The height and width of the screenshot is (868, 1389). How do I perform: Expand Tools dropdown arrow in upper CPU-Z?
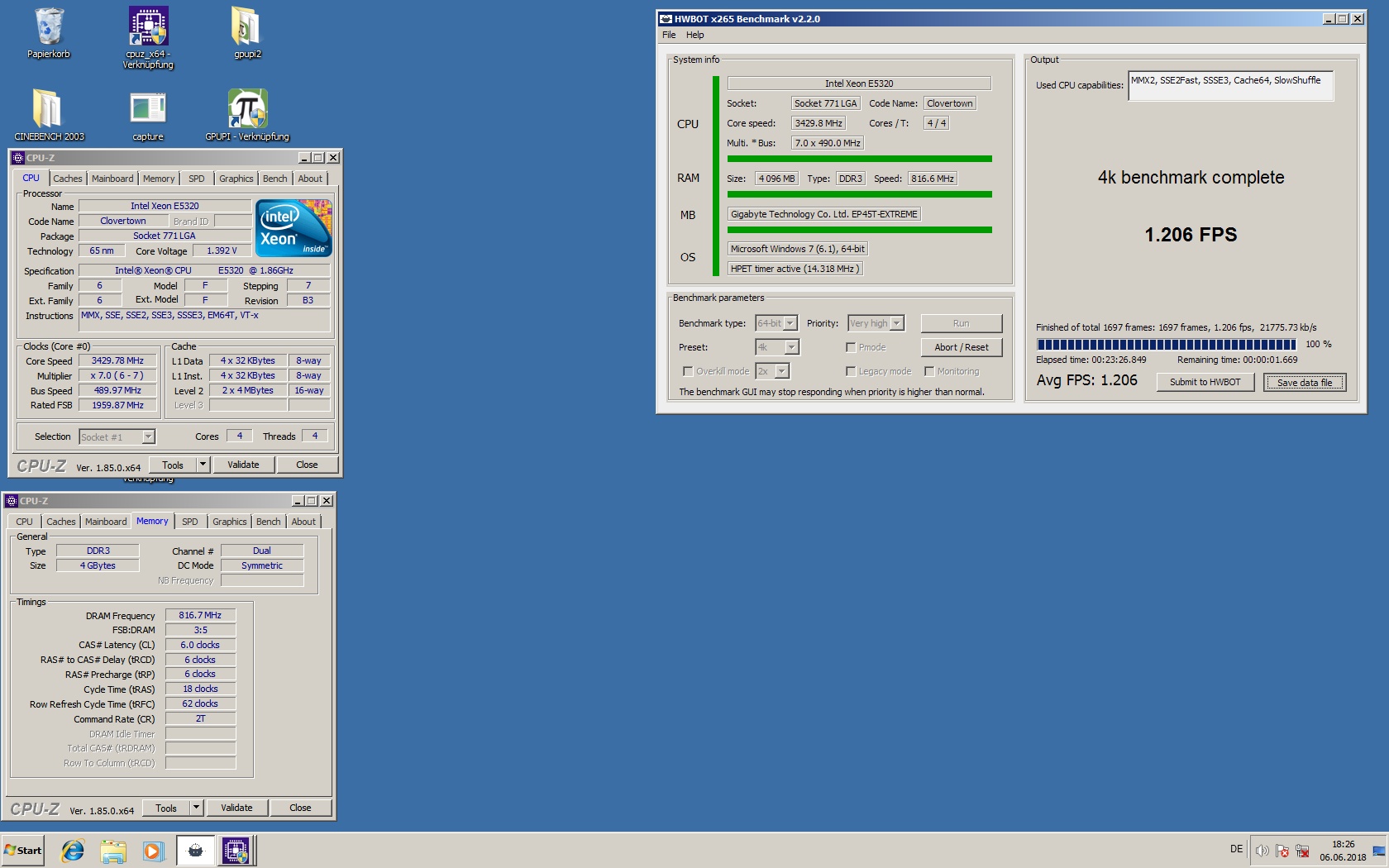203,465
